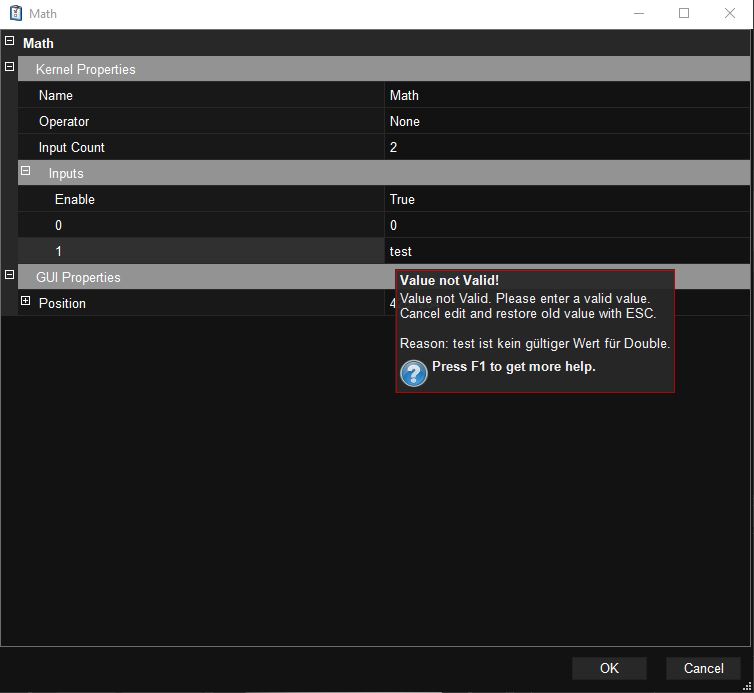Close the Math dialog window
The height and width of the screenshot is (693, 754).
[730, 14]
